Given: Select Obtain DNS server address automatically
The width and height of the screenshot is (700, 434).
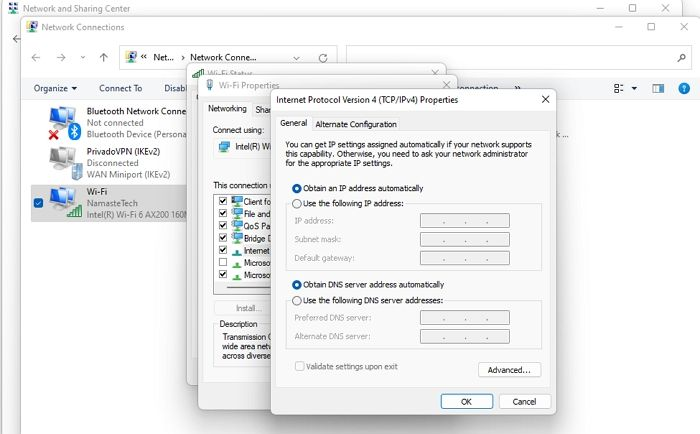Looking at the screenshot, I should tap(368, 285).
